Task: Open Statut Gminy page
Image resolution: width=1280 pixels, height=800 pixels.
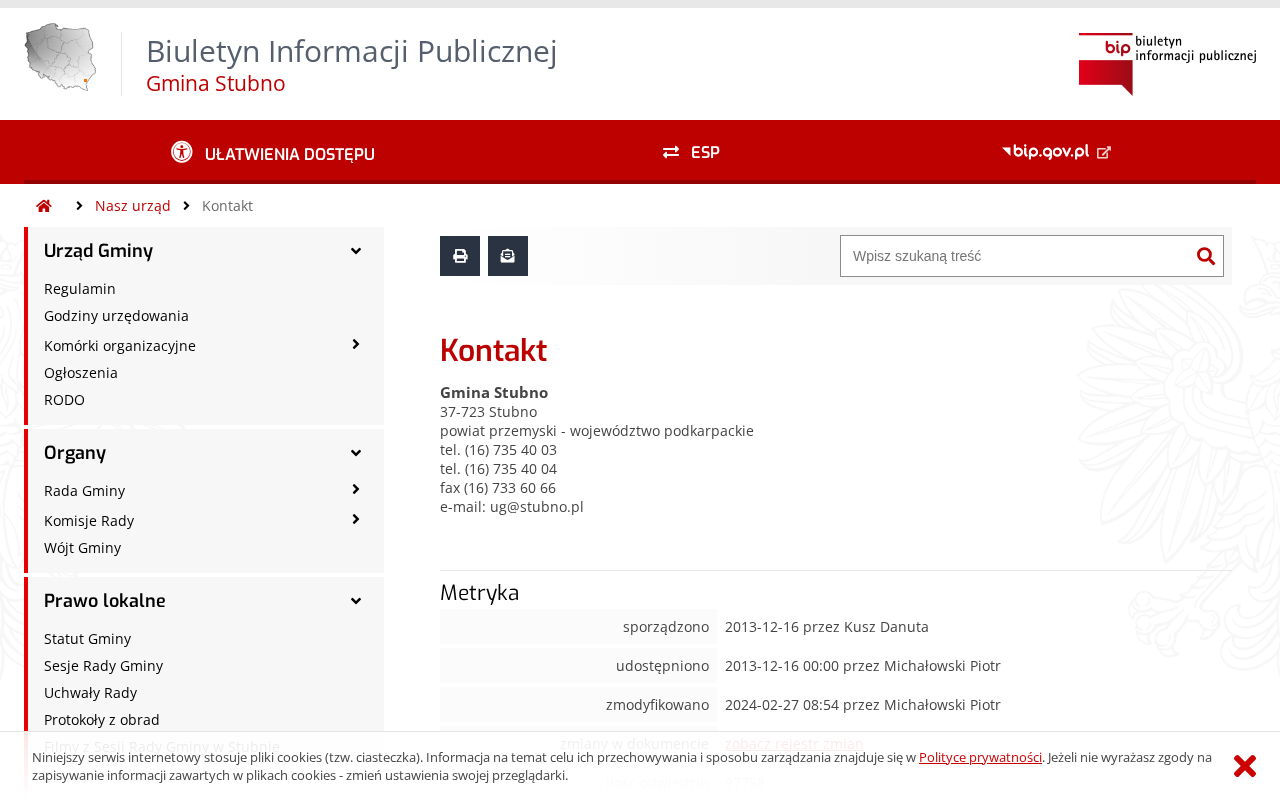Action: pyautogui.click(x=87, y=639)
